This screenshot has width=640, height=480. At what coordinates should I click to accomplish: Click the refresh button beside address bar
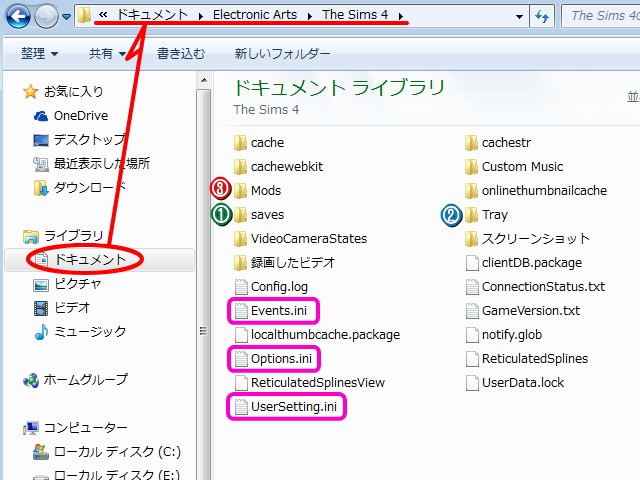(x=542, y=16)
